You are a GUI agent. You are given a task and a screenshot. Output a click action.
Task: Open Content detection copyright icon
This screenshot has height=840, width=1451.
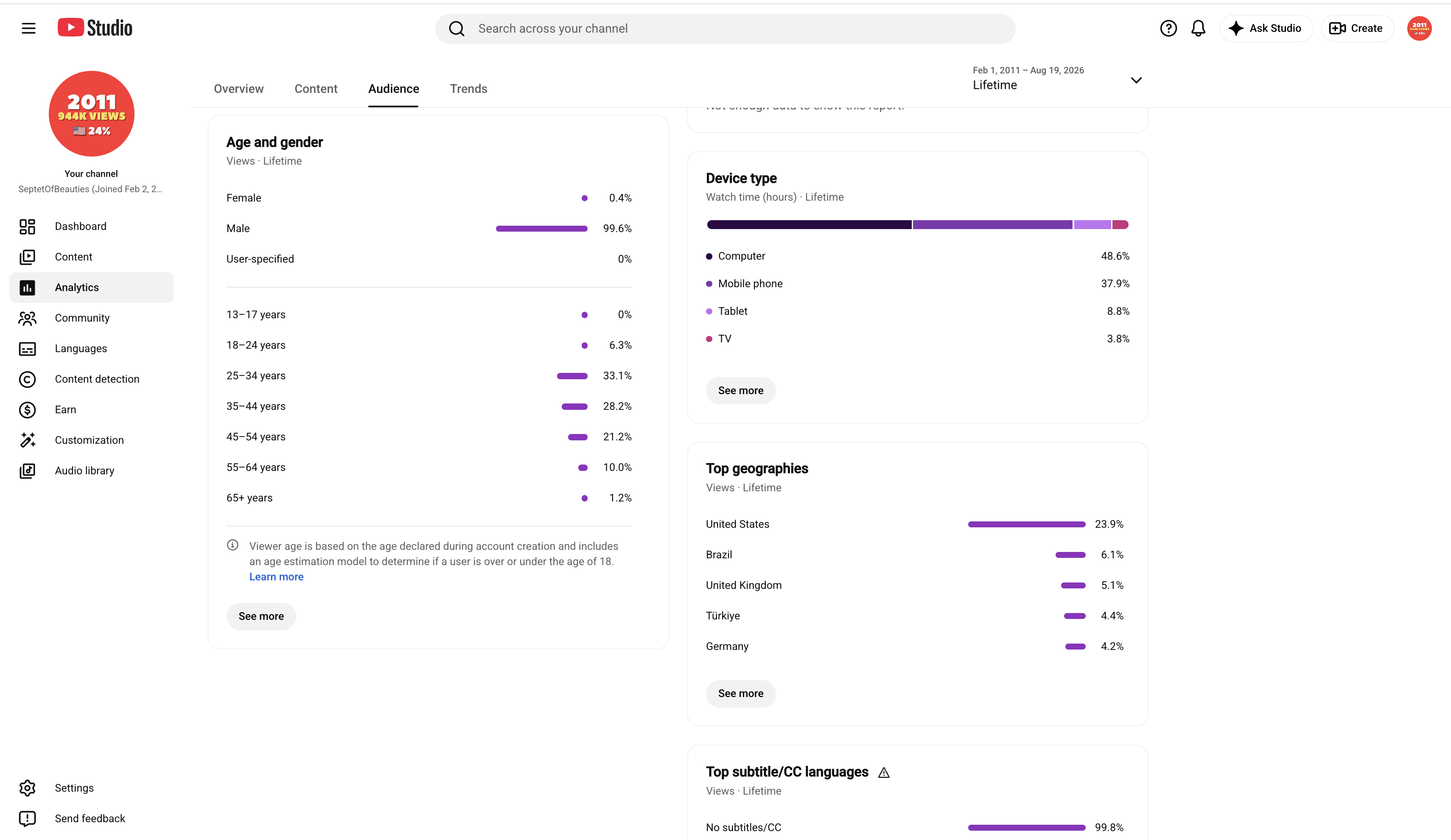(27, 379)
